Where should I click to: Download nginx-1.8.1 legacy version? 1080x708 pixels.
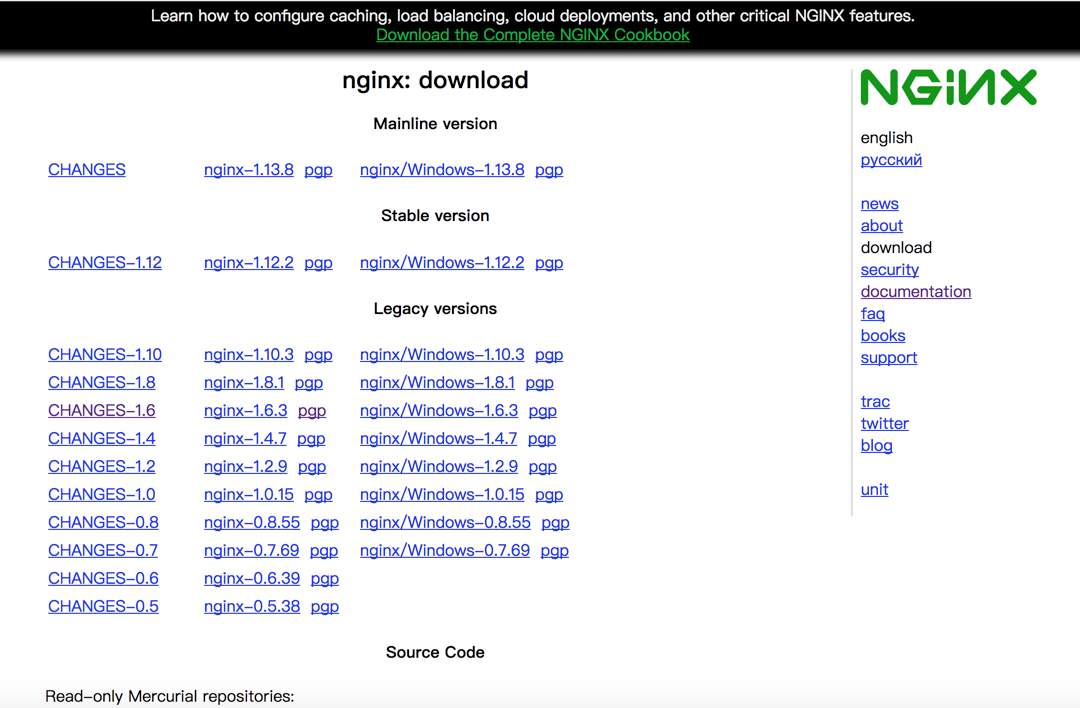coord(244,382)
